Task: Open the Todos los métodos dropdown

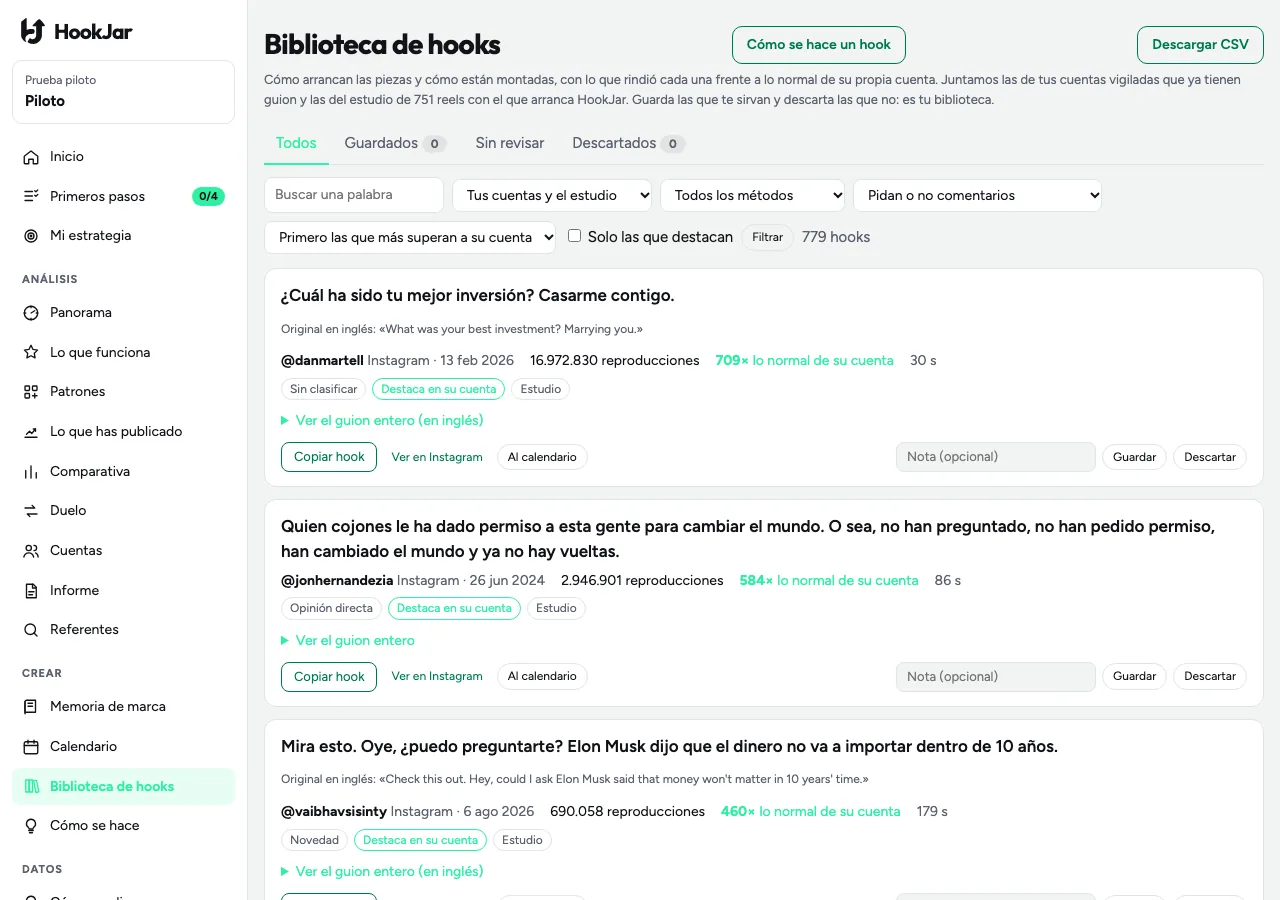Action: coord(752,195)
